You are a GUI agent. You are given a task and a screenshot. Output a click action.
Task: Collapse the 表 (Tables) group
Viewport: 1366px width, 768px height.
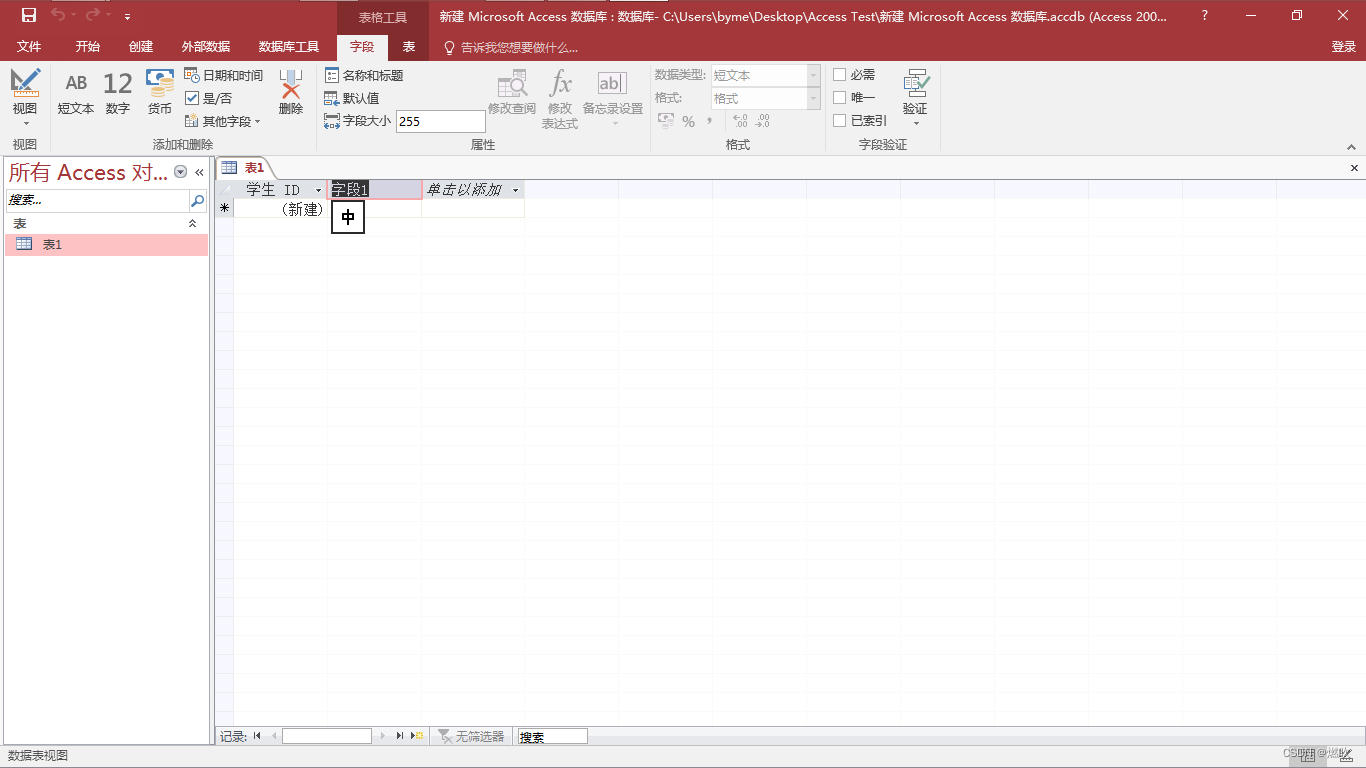(193, 224)
